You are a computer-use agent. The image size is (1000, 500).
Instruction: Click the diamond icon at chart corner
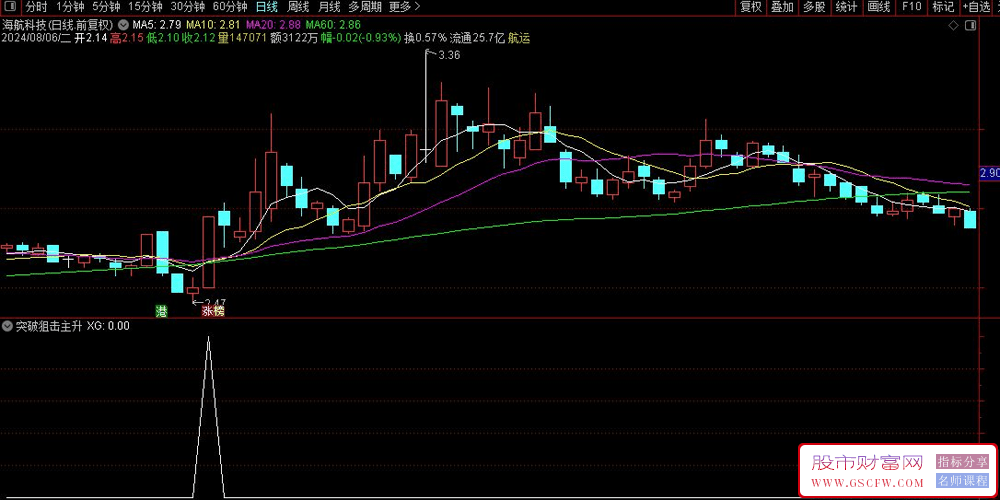(x=953, y=26)
